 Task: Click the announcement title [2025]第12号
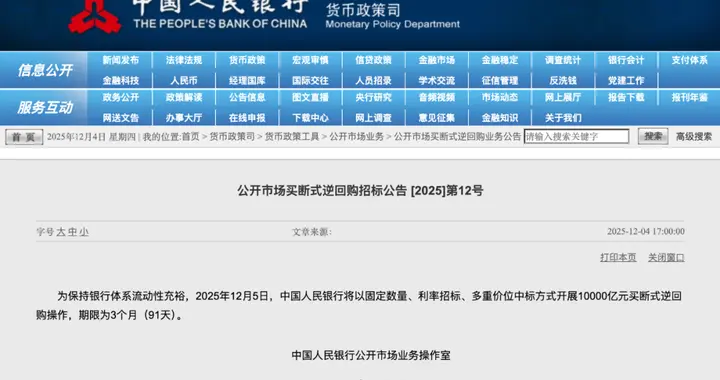tap(360, 191)
